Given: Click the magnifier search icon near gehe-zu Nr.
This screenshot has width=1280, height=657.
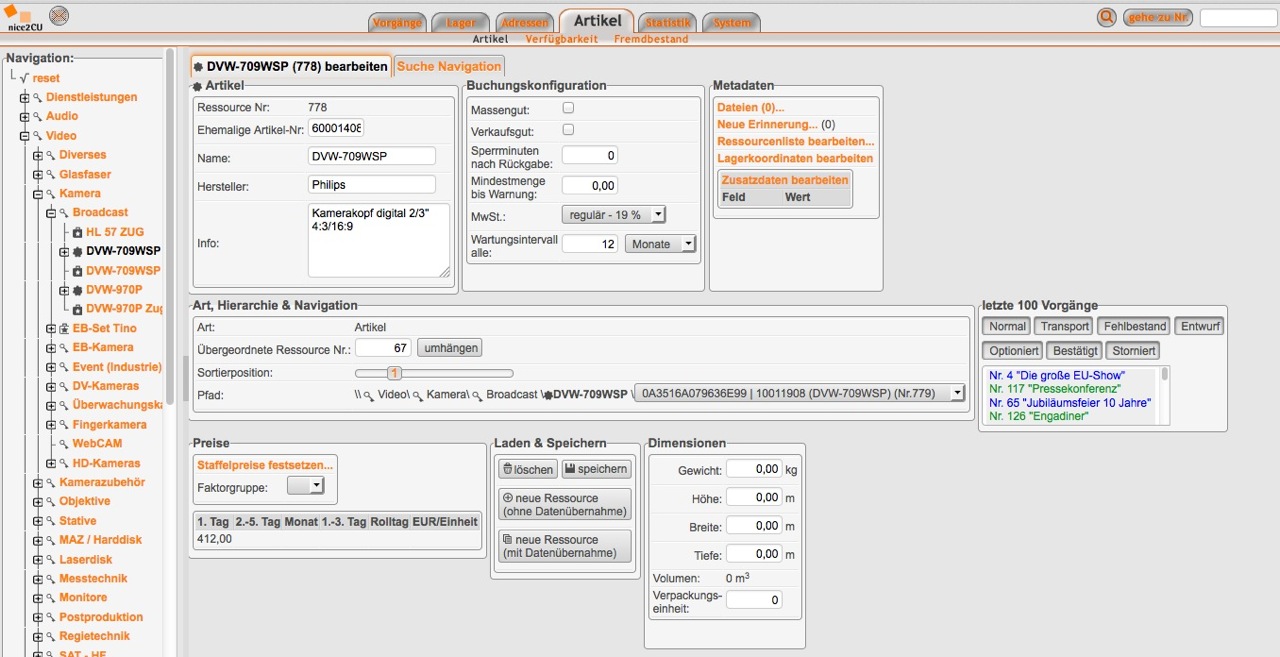Looking at the screenshot, I should 1106,17.
